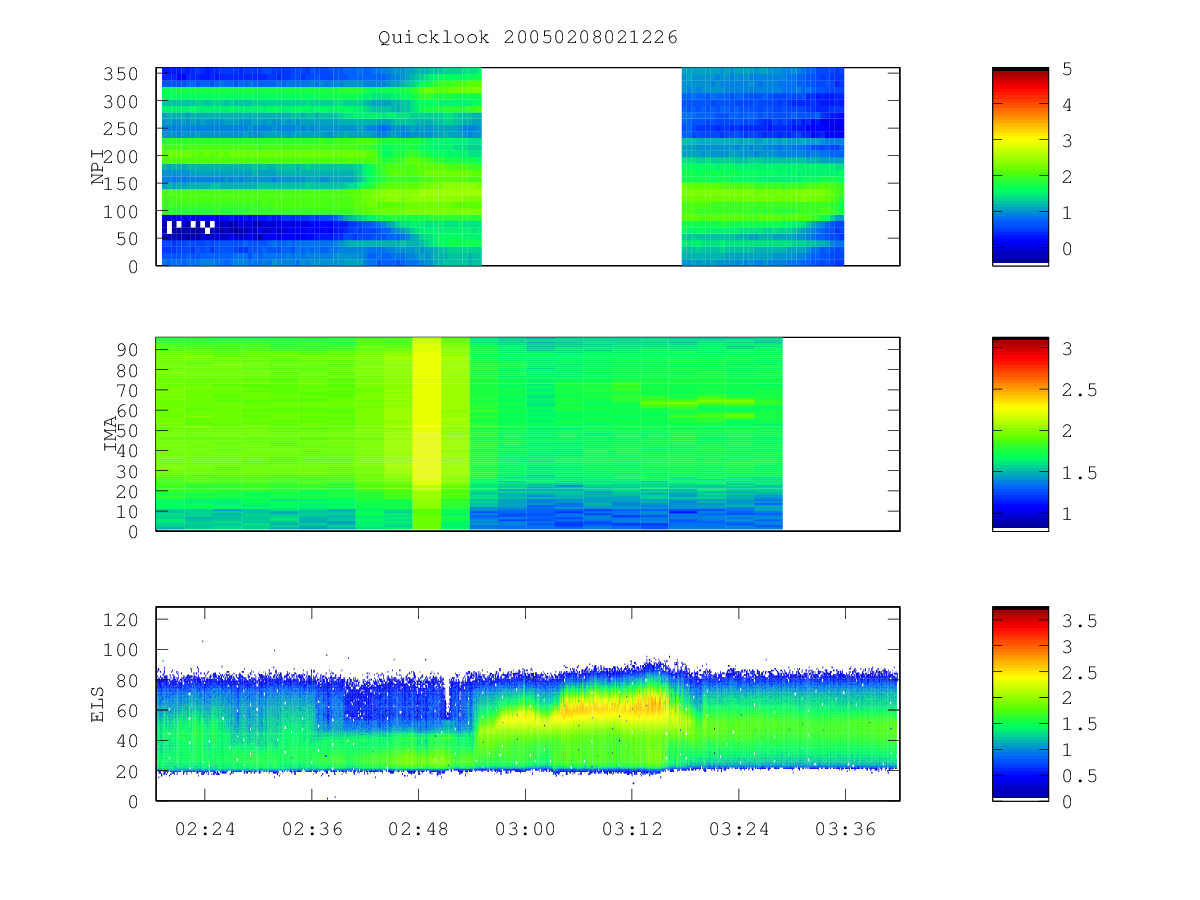Select the ELS spectrogram color bar
Image resolution: width=1200 pixels, height=900 pixels.
(x=1020, y=703)
